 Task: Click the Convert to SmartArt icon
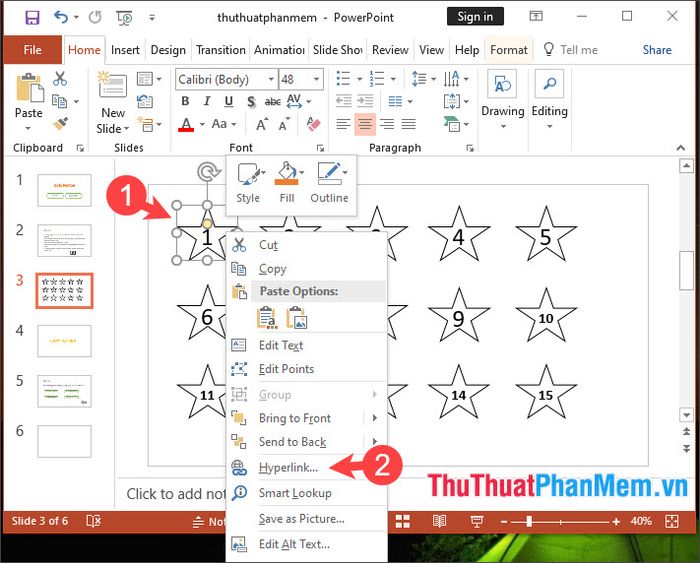(x=451, y=124)
